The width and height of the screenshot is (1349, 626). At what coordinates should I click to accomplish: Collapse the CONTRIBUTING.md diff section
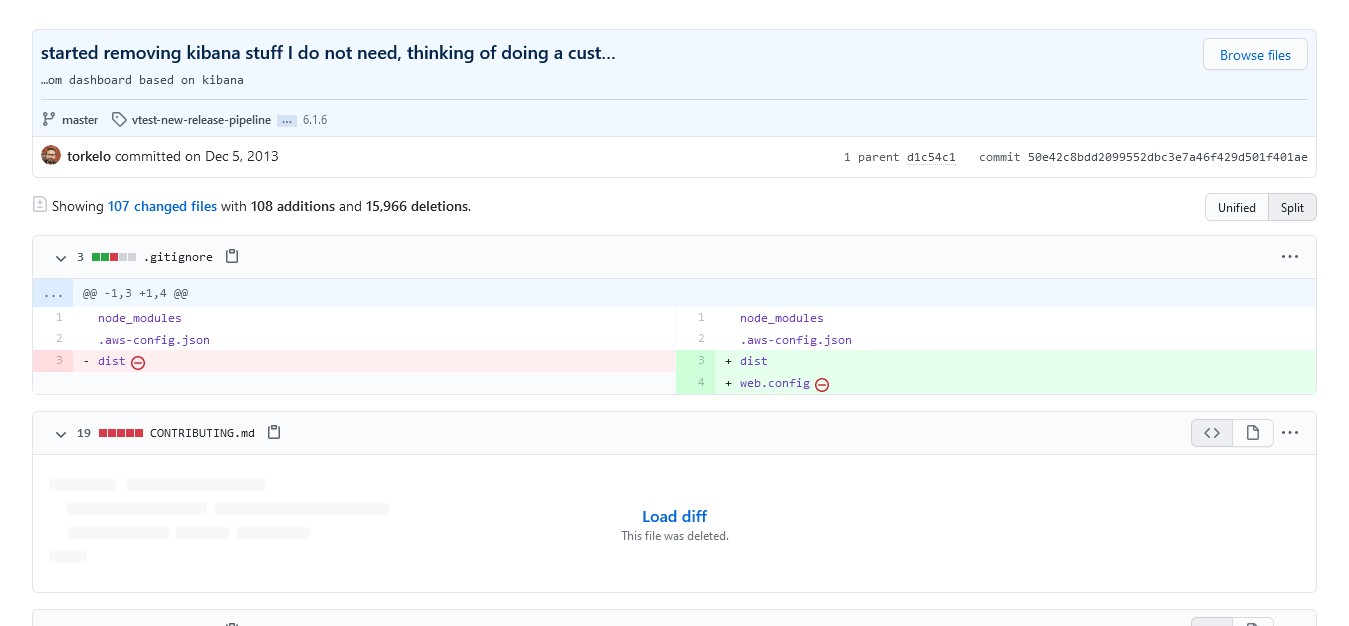(60, 433)
